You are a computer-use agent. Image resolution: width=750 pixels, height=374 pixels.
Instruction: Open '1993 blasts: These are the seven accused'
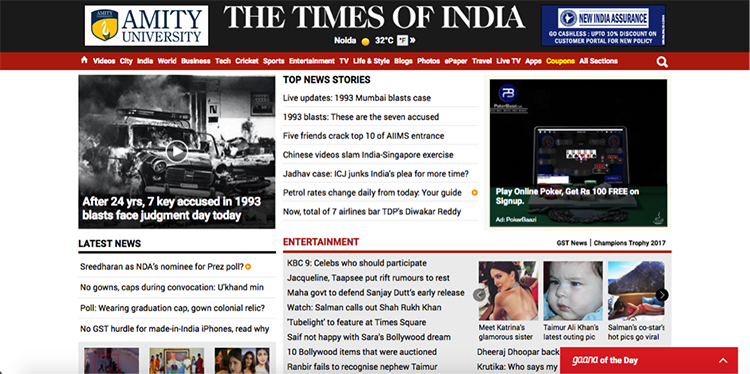click(x=361, y=117)
